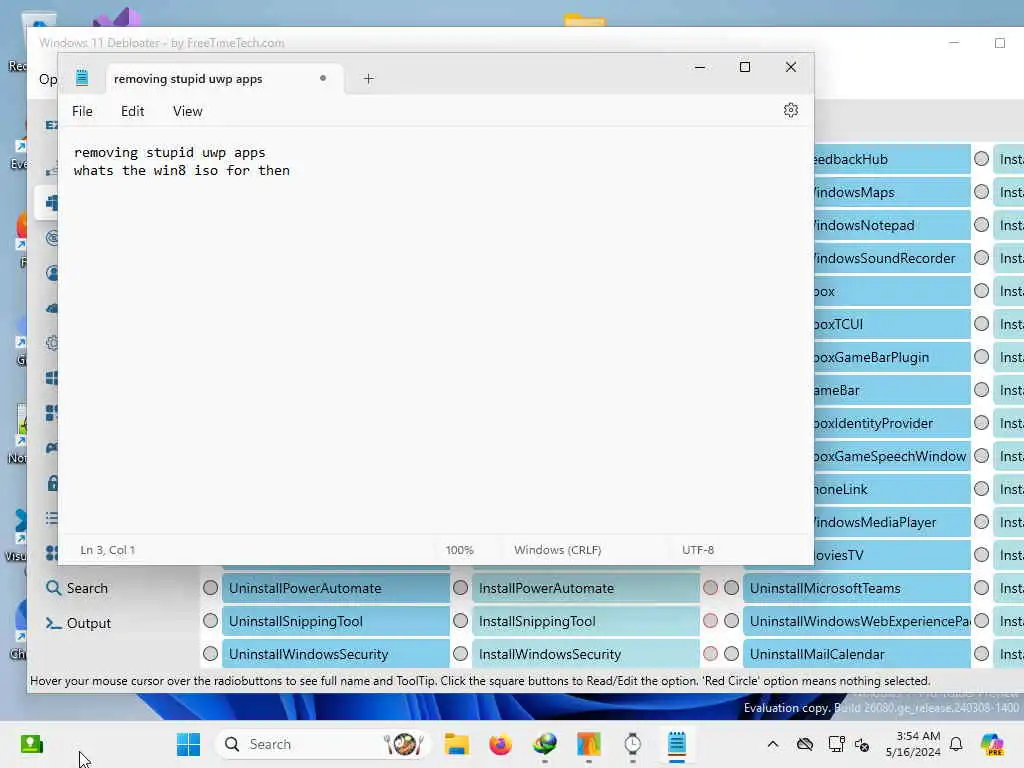Click the Notepad document icon beside the tab
Screen dimensions: 1024x768
[x=82, y=78]
